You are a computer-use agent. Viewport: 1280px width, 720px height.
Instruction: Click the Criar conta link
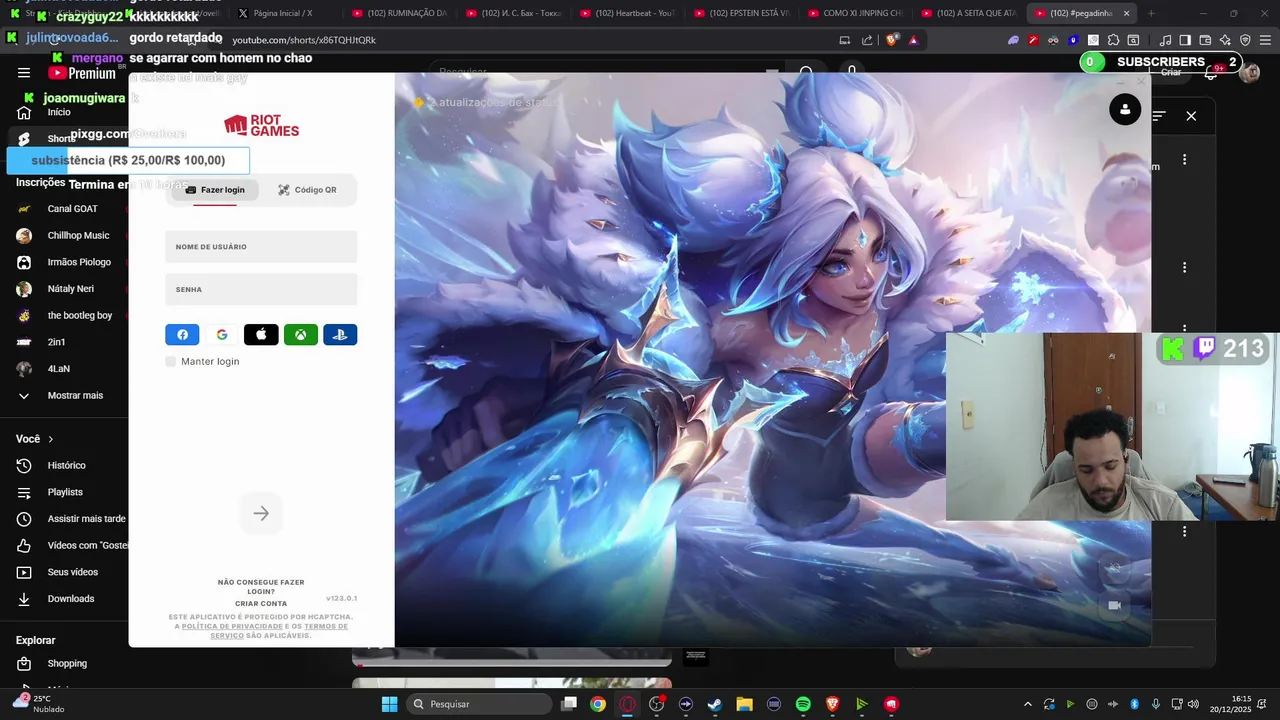[x=261, y=604]
